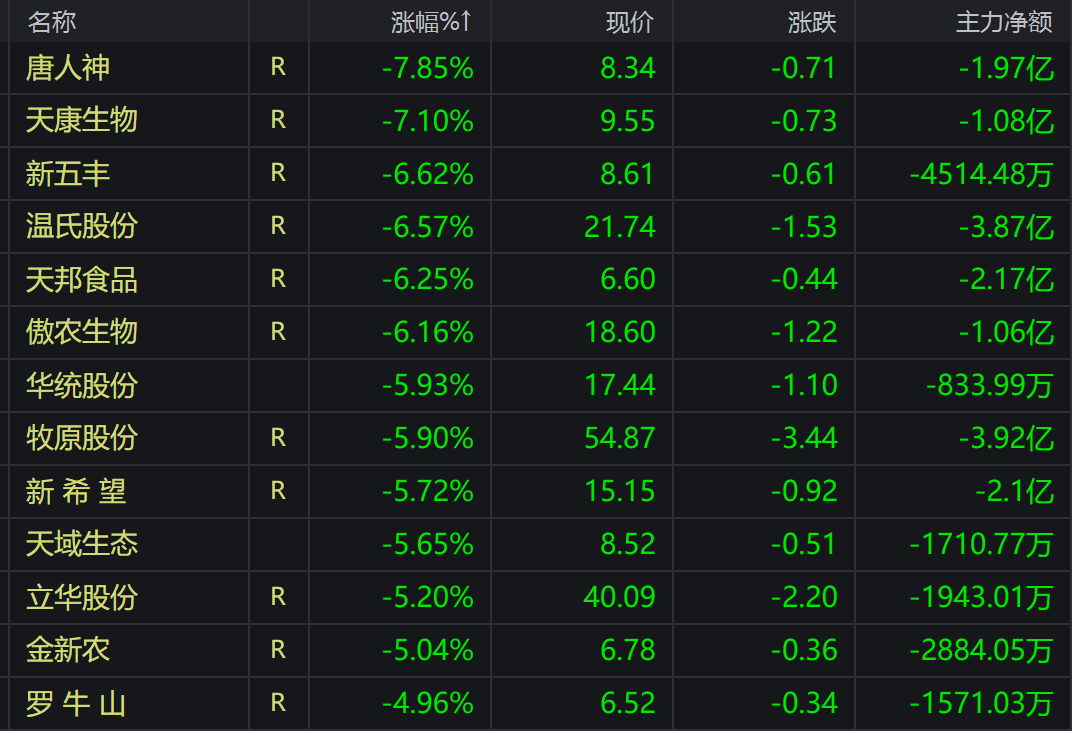Click the R marker for 傲农生物
This screenshot has width=1072, height=731.
coord(278,331)
